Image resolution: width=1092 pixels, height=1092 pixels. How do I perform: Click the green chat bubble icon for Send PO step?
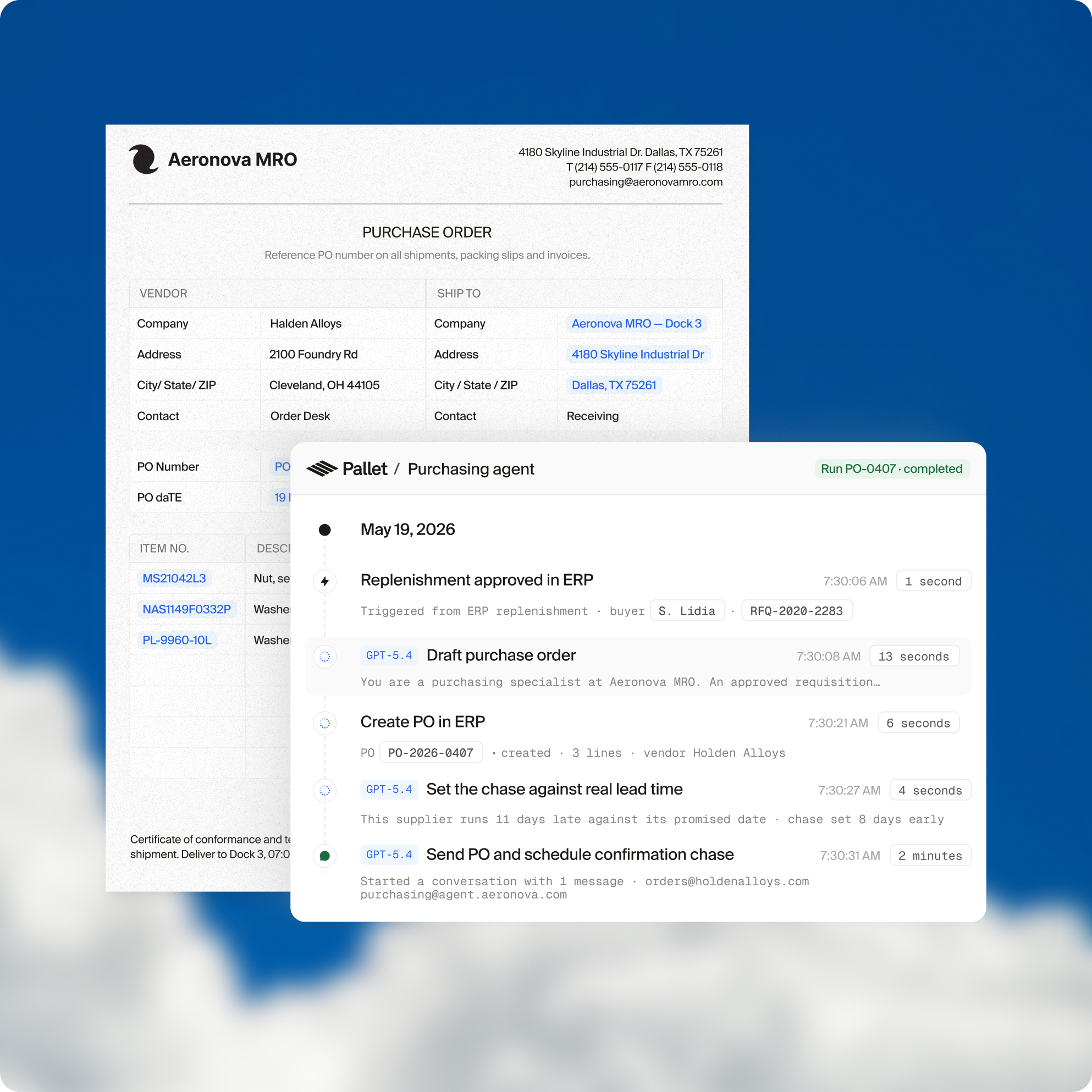click(x=325, y=856)
